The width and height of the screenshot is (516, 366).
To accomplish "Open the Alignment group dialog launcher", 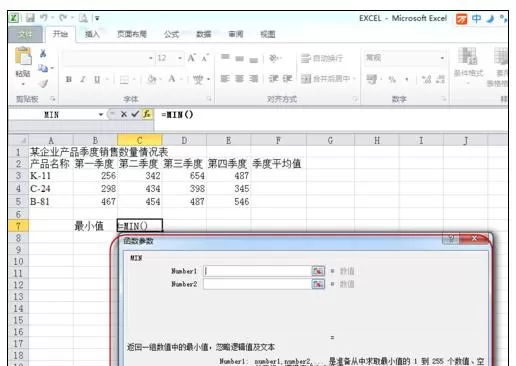I will pyautogui.click(x=355, y=99).
